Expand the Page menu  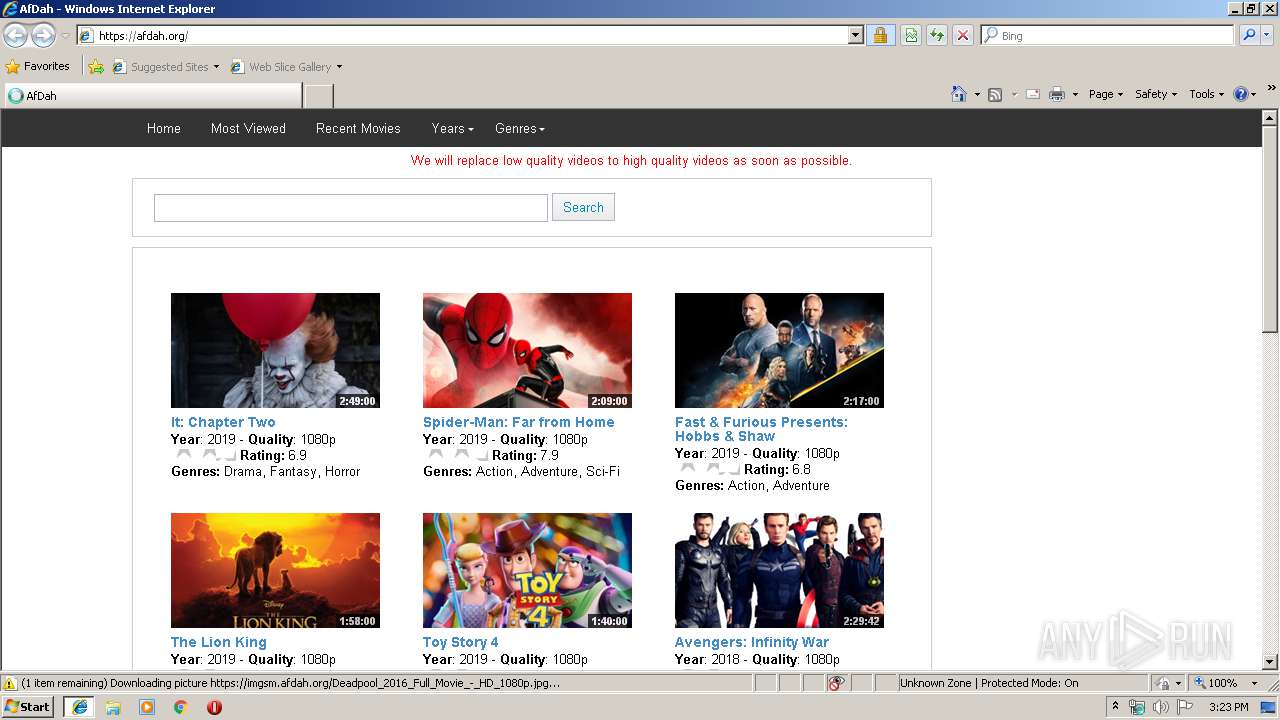(x=1106, y=94)
